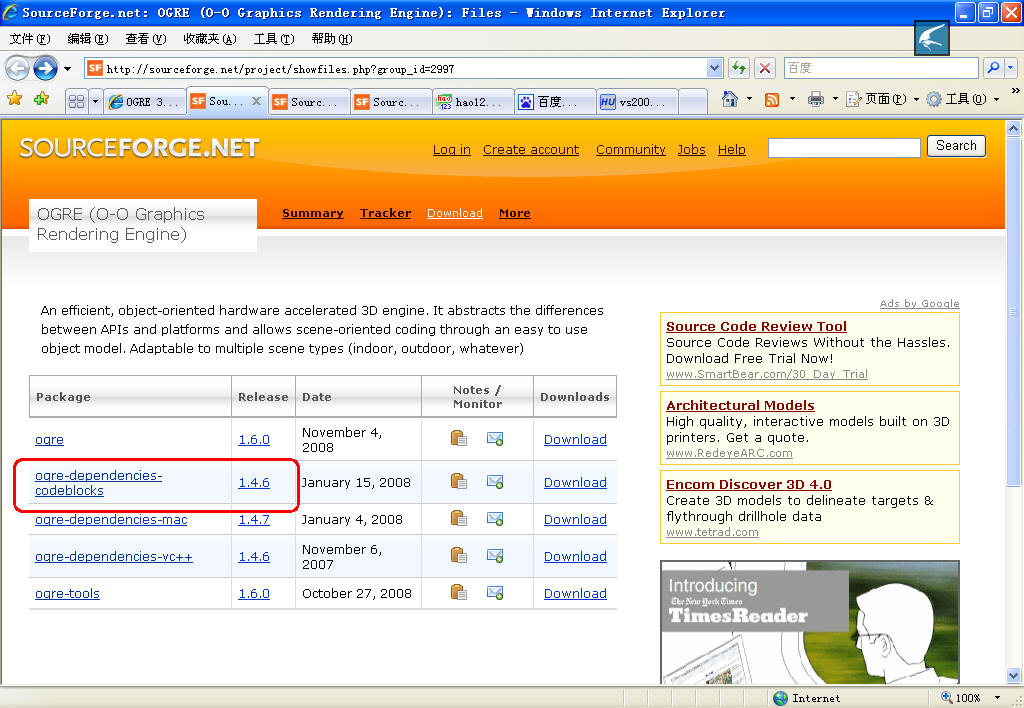This screenshot has width=1024, height=708.
Task: Expand zoom level dropdown in status bar
Action: (x=997, y=698)
